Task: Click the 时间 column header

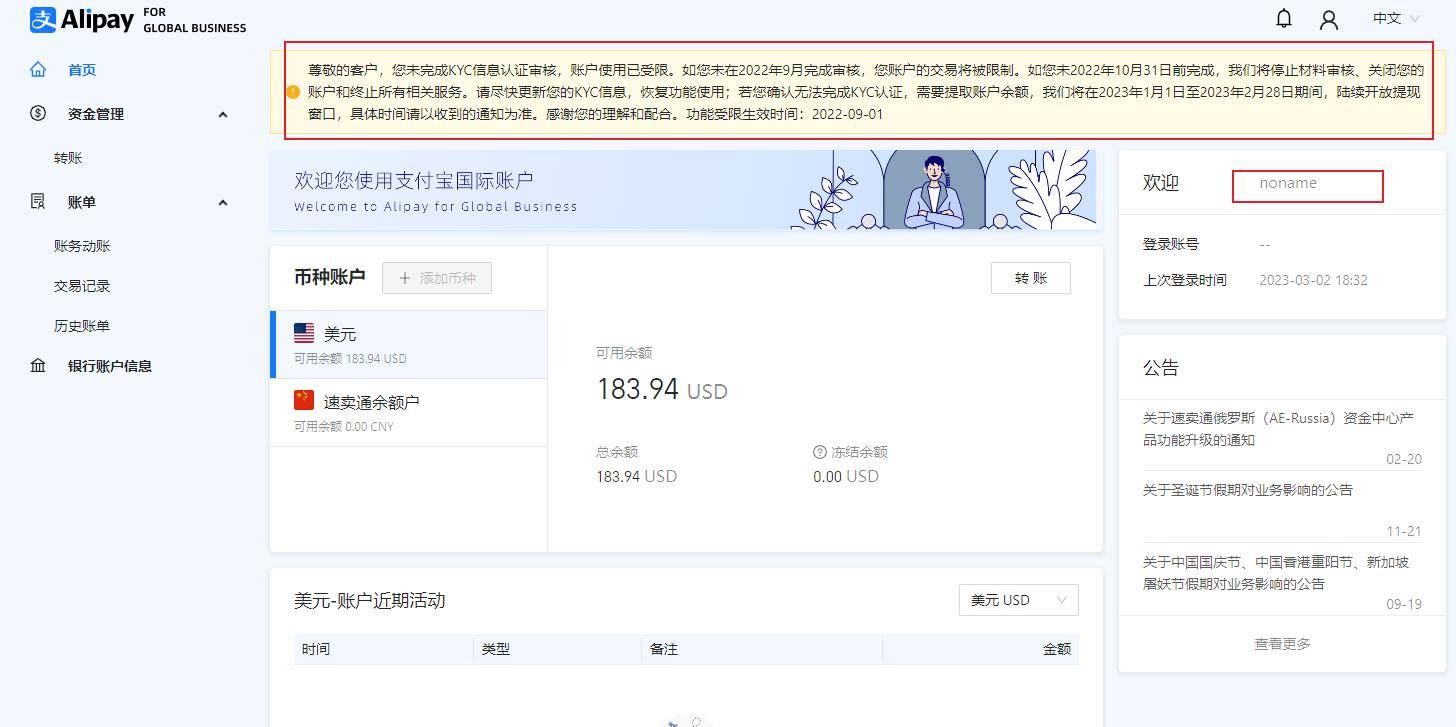Action: coord(316,649)
